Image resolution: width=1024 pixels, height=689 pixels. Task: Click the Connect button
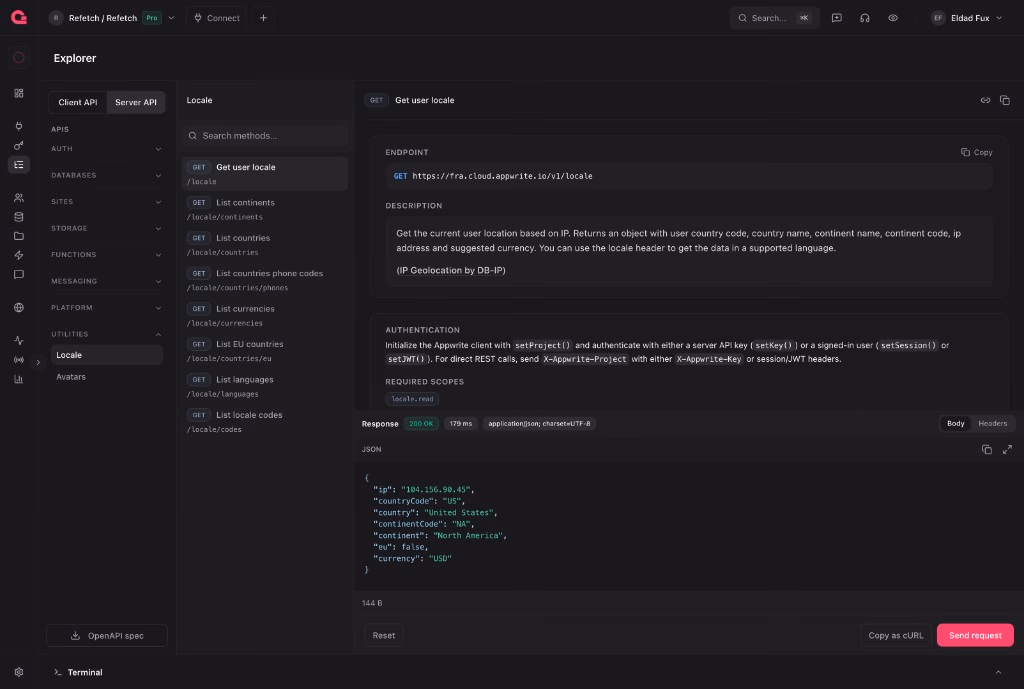(x=217, y=18)
